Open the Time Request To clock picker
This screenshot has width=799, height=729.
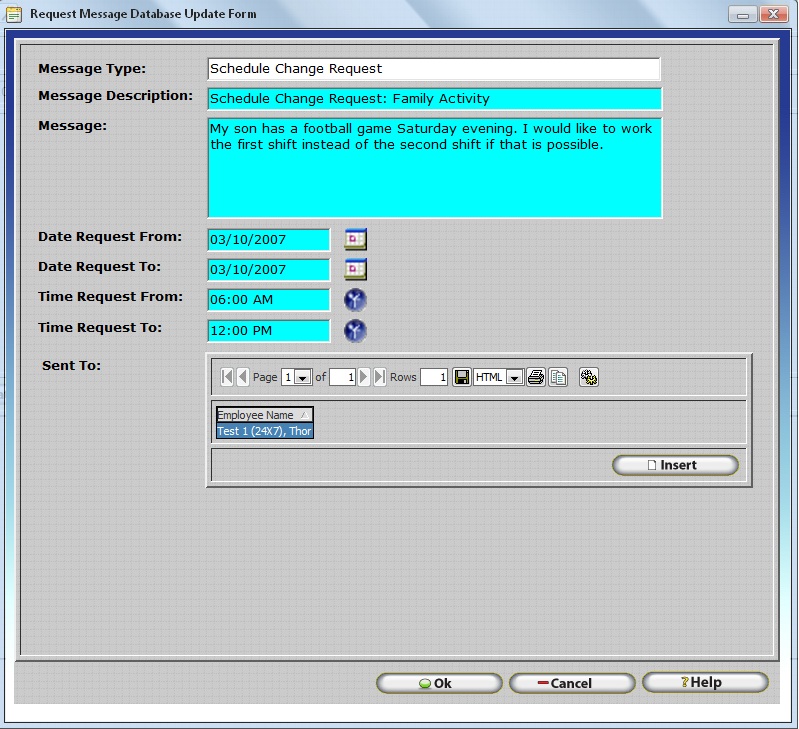click(355, 331)
